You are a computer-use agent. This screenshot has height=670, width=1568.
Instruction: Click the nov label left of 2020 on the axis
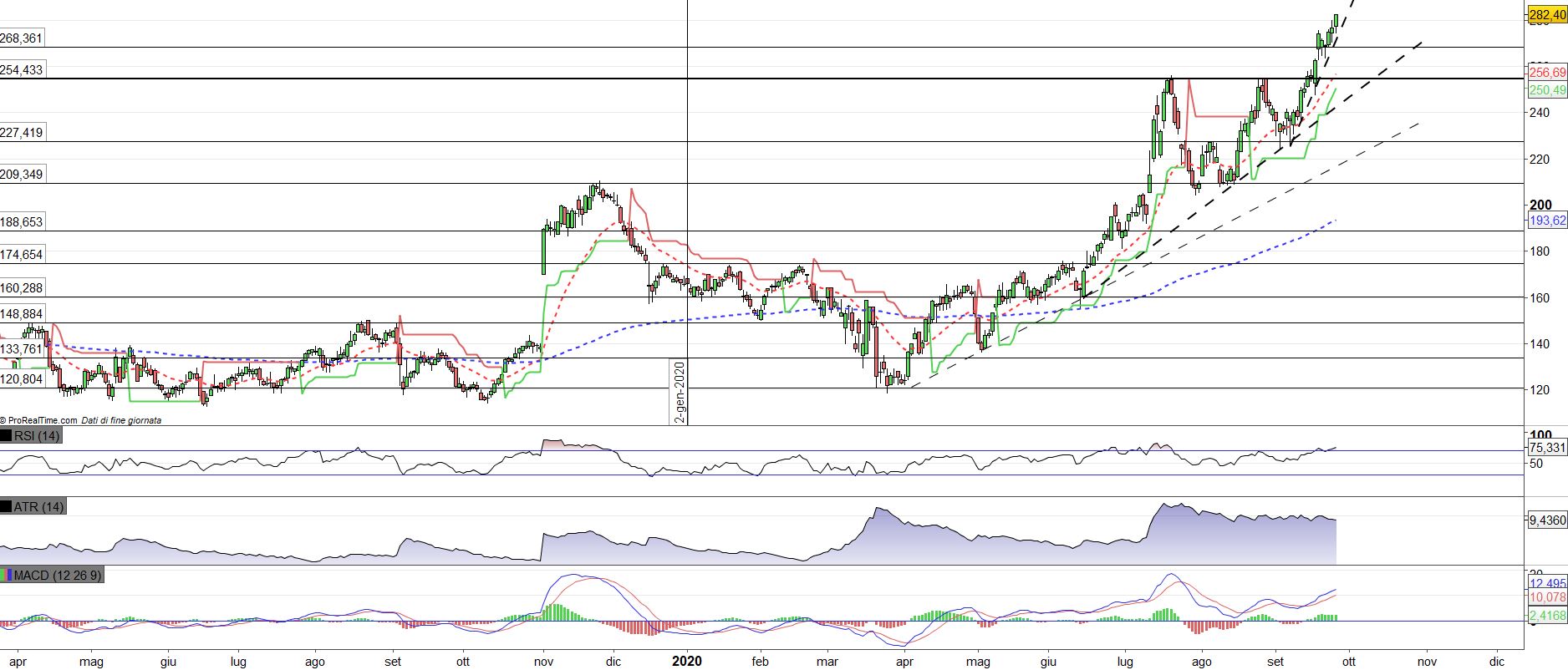543,662
